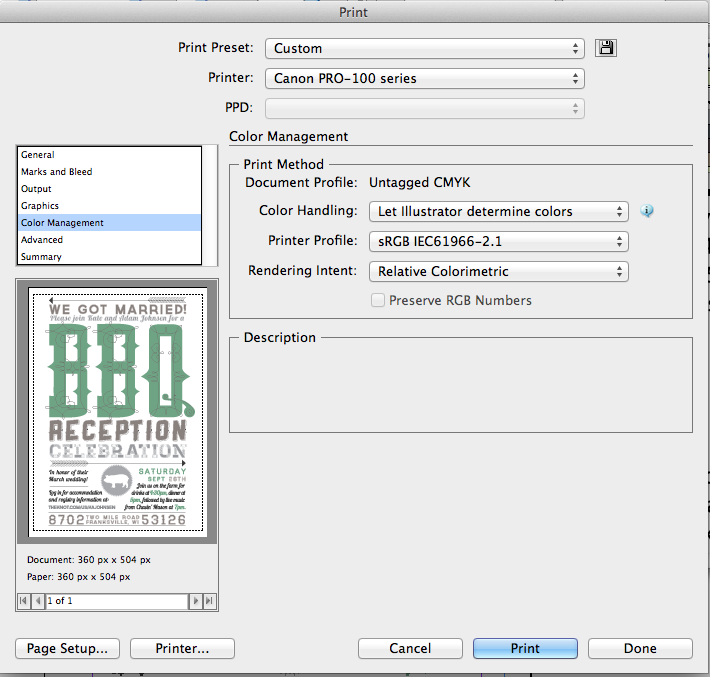This screenshot has height=677, width=710.
Task: Click the Print button
Action: point(525,648)
